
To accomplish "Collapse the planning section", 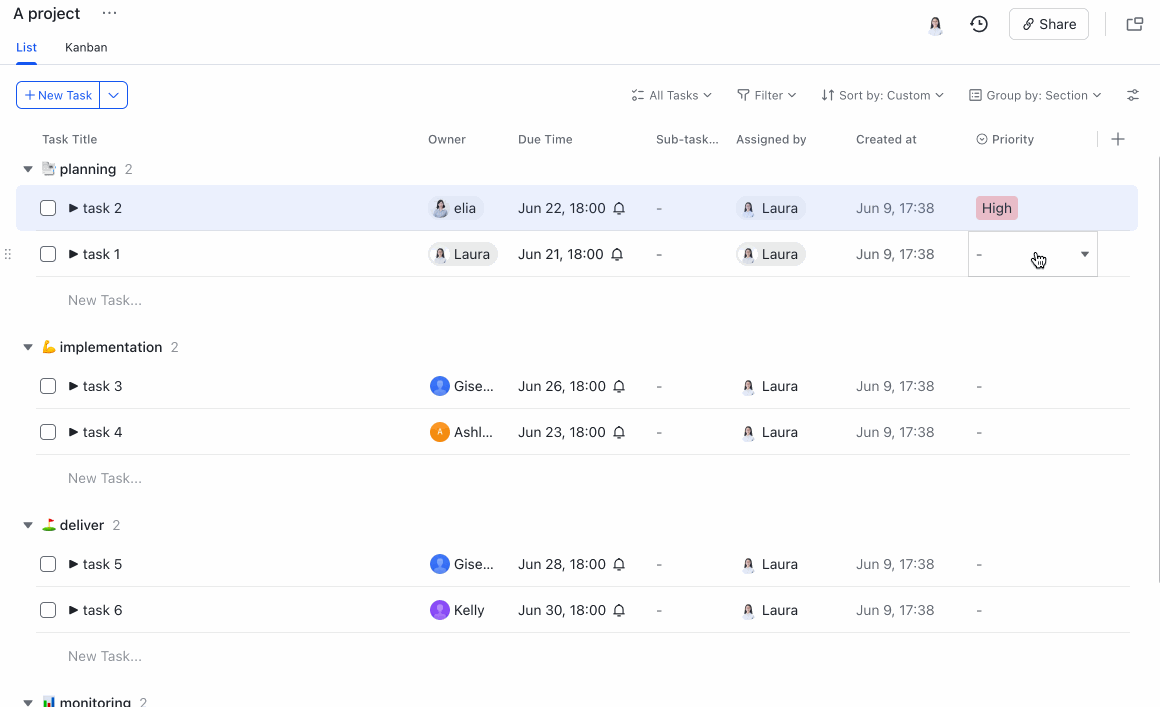I will [x=28, y=169].
